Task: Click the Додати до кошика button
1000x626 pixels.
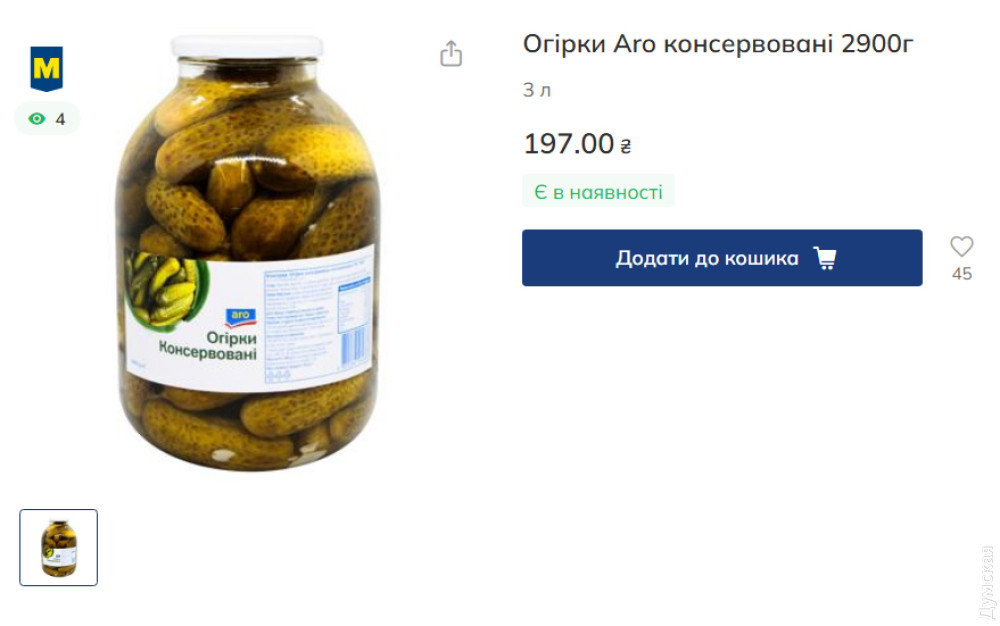Action: tap(722, 258)
